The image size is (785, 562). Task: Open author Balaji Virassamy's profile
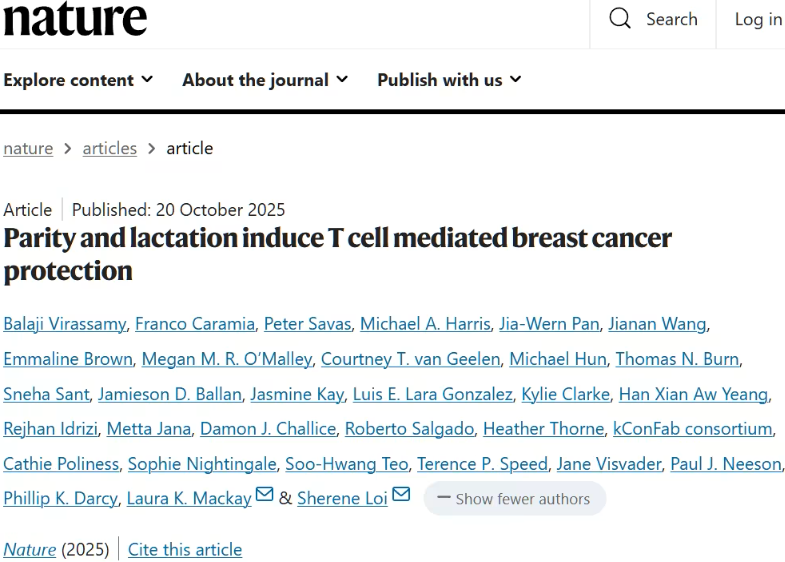click(63, 323)
